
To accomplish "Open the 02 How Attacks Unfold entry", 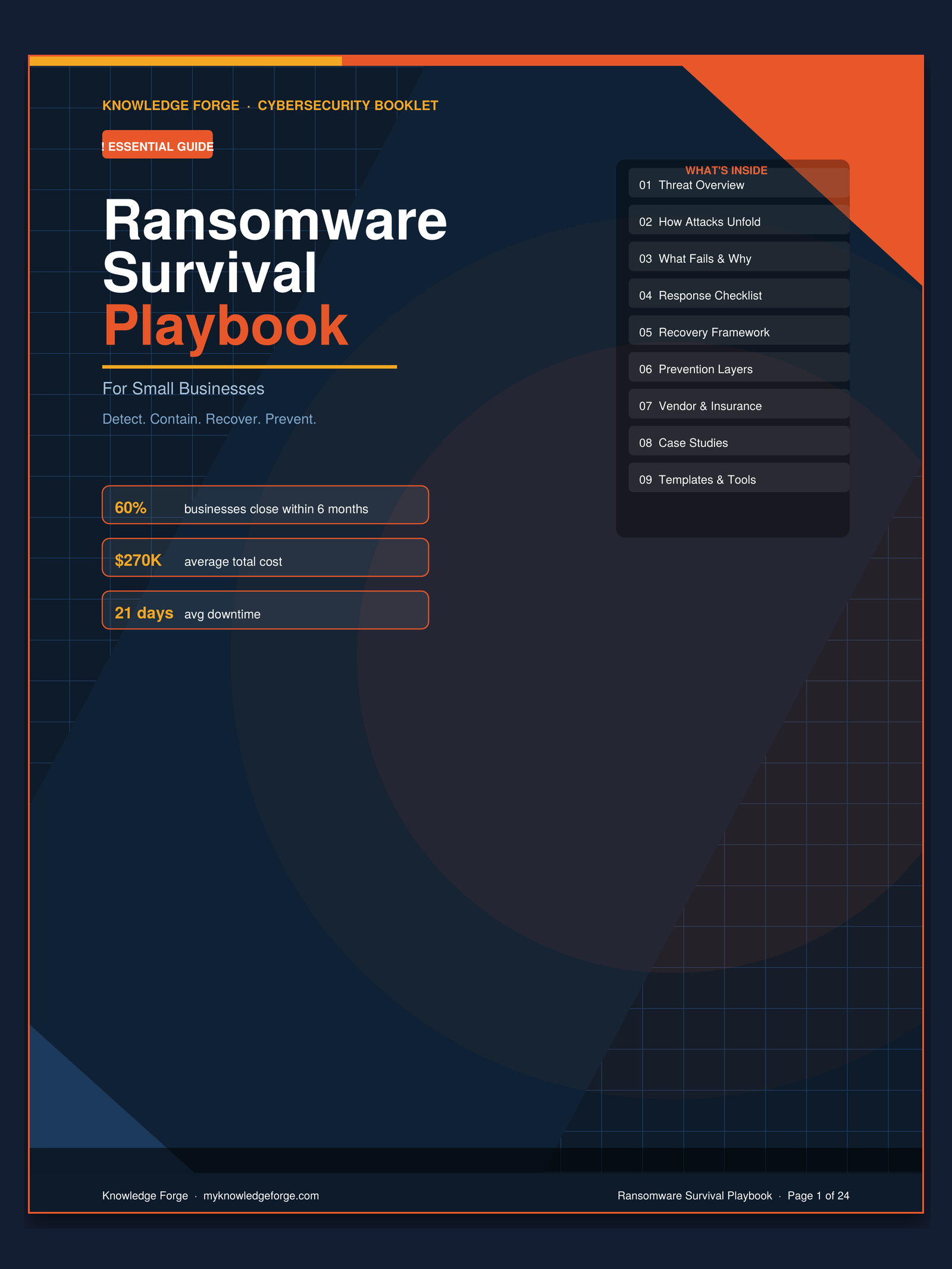I will click(739, 220).
